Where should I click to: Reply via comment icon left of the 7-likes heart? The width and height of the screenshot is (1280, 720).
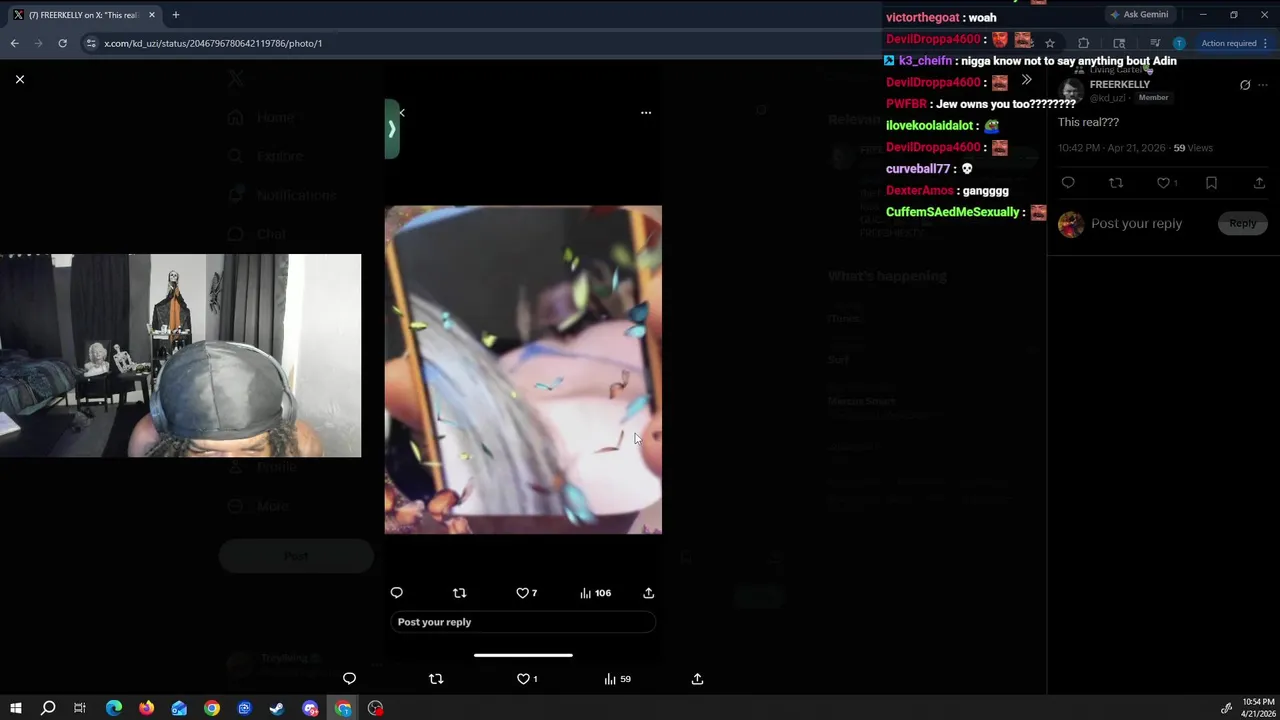pos(396,593)
